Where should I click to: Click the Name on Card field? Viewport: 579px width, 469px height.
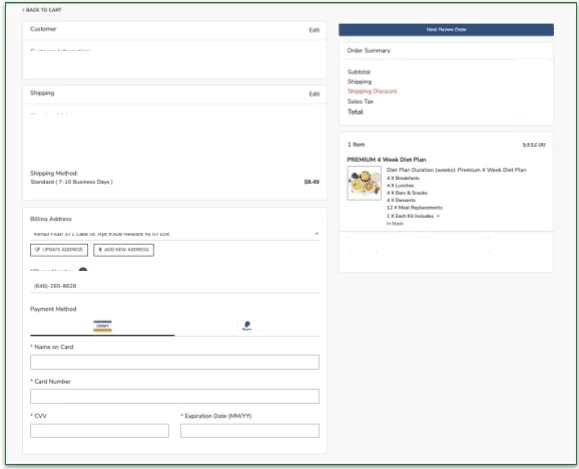pos(175,362)
